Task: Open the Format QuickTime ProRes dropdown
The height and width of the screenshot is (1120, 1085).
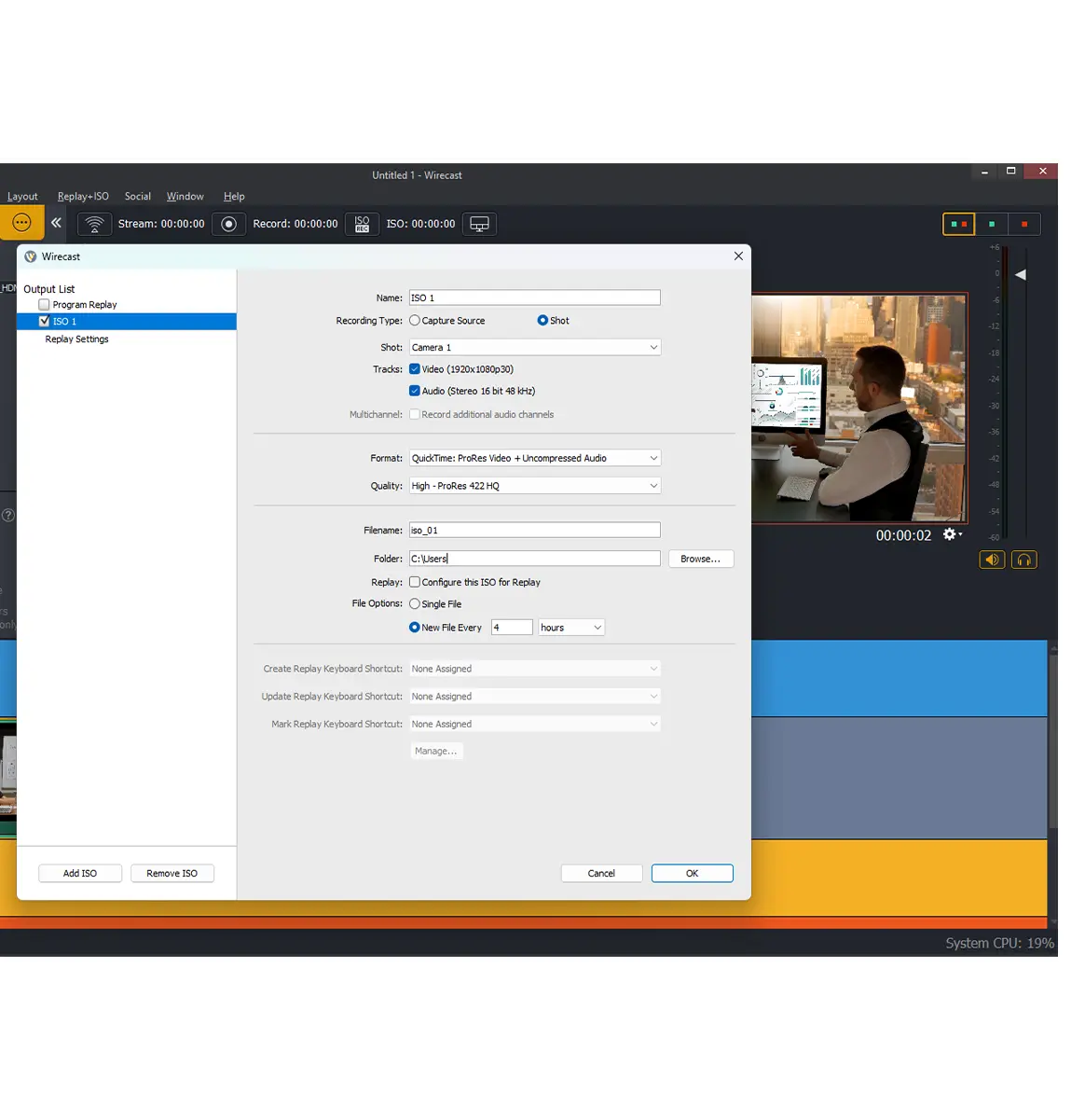Action: (x=535, y=458)
